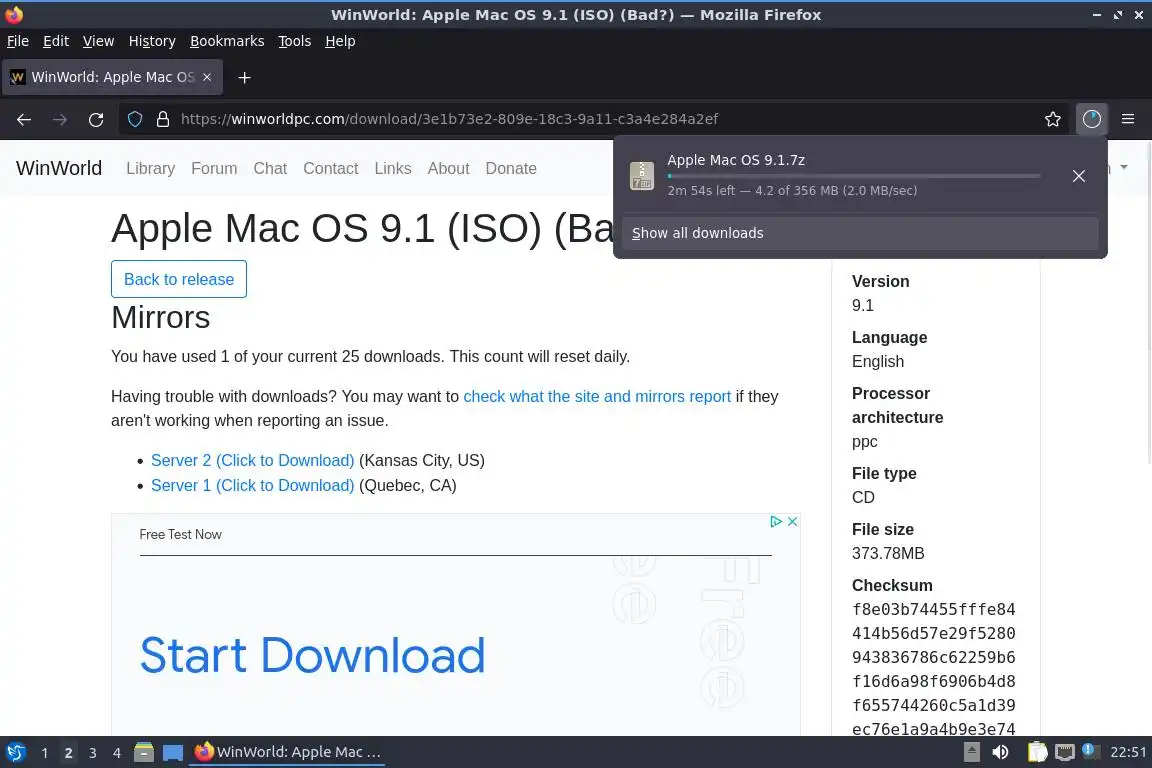This screenshot has height=768, width=1152.
Task: Click the 373.78MB file size value
Action: click(x=888, y=553)
